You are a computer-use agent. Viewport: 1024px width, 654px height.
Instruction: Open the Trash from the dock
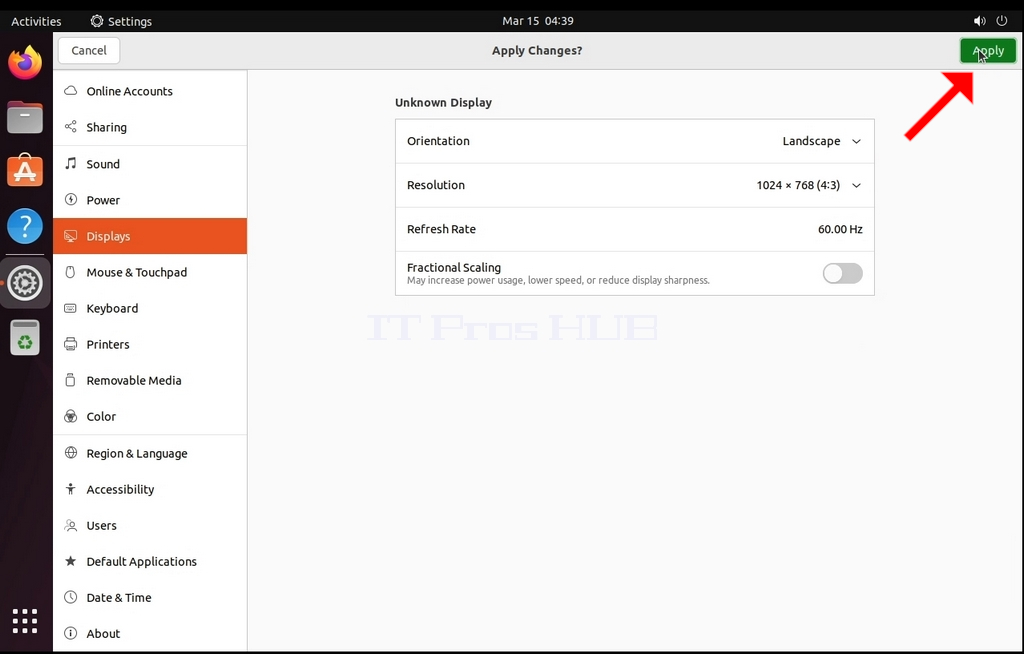click(x=25, y=338)
